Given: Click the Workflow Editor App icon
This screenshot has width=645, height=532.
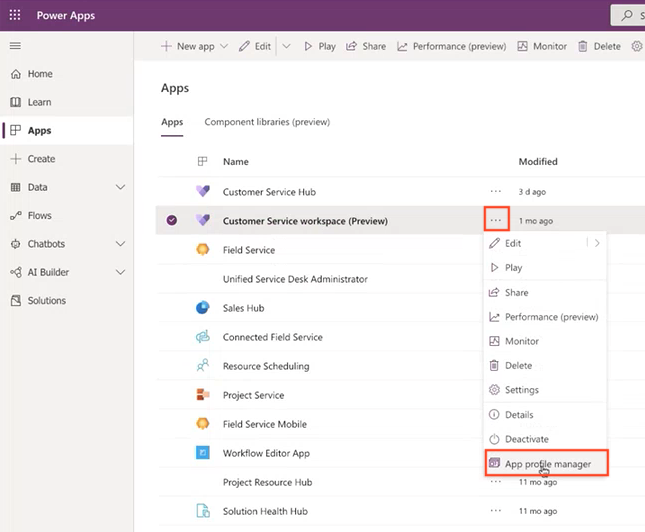Looking at the screenshot, I should click(x=202, y=453).
